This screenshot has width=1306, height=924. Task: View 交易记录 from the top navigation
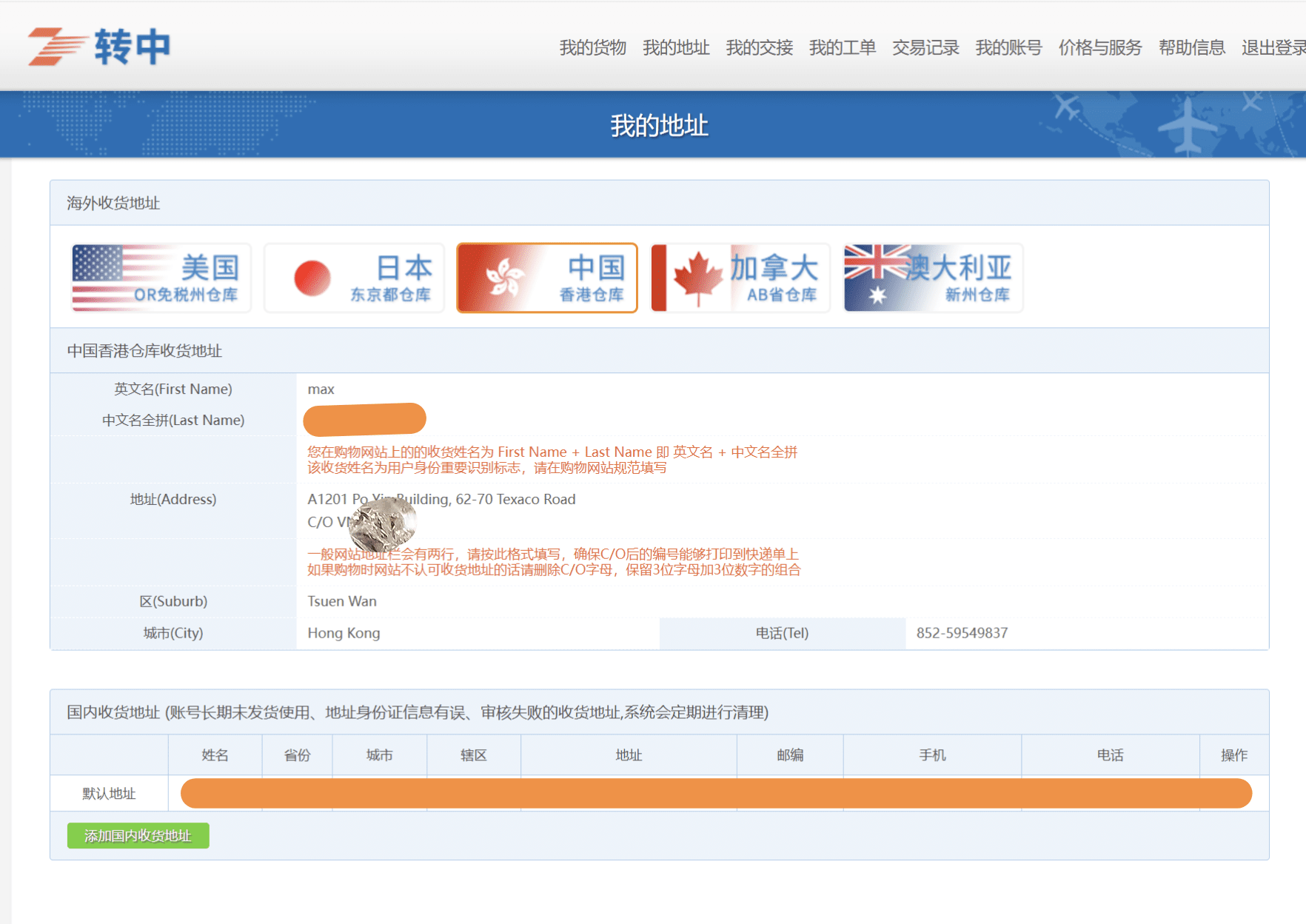click(x=925, y=47)
